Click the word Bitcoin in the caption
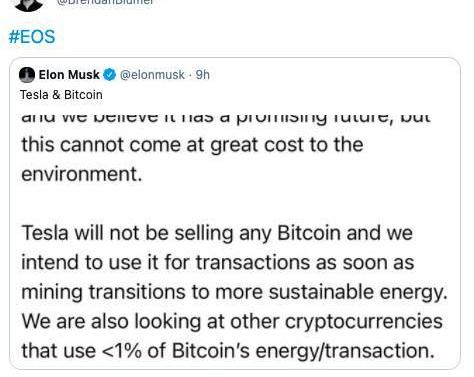The height and width of the screenshot is (377, 474). 83,95
